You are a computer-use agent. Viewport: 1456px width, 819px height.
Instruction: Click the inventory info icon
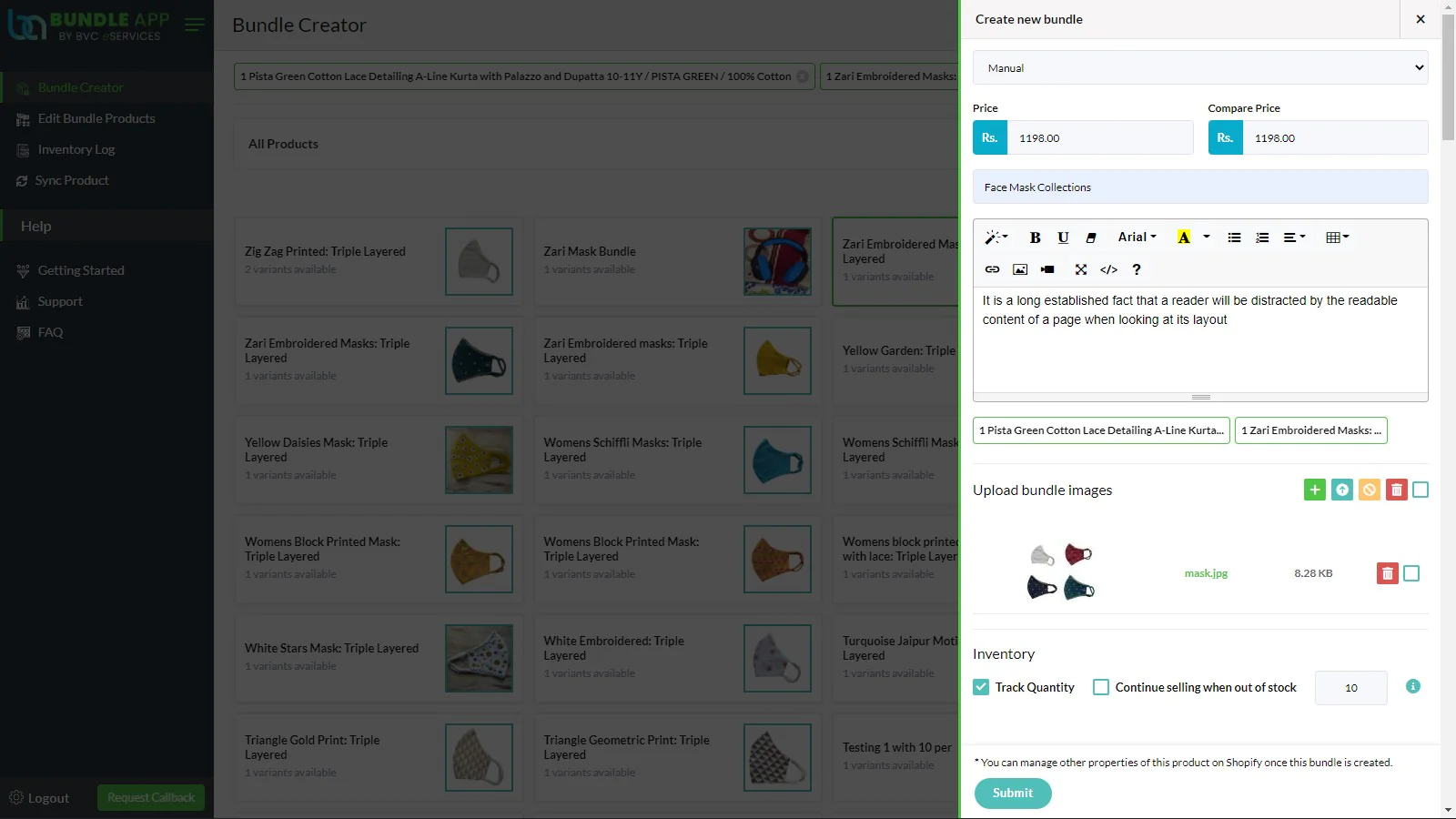pyautogui.click(x=1413, y=686)
